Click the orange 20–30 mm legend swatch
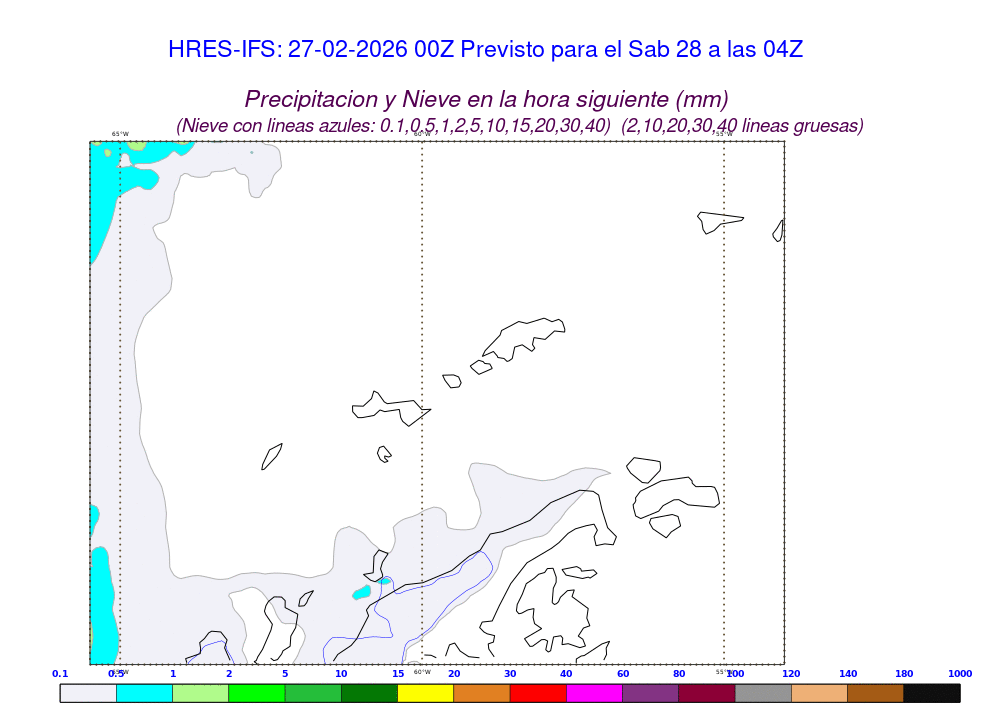The image size is (1000, 707). (482, 693)
